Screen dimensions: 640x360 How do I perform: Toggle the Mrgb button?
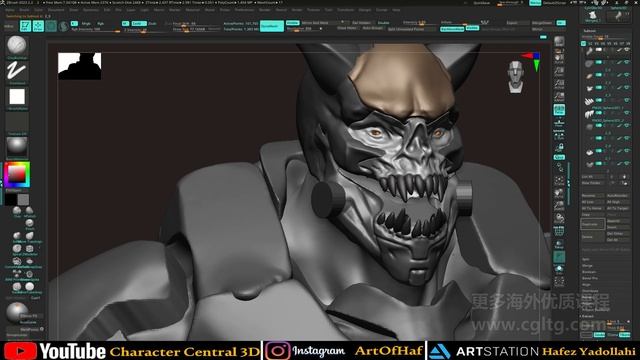[x=86, y=24]
